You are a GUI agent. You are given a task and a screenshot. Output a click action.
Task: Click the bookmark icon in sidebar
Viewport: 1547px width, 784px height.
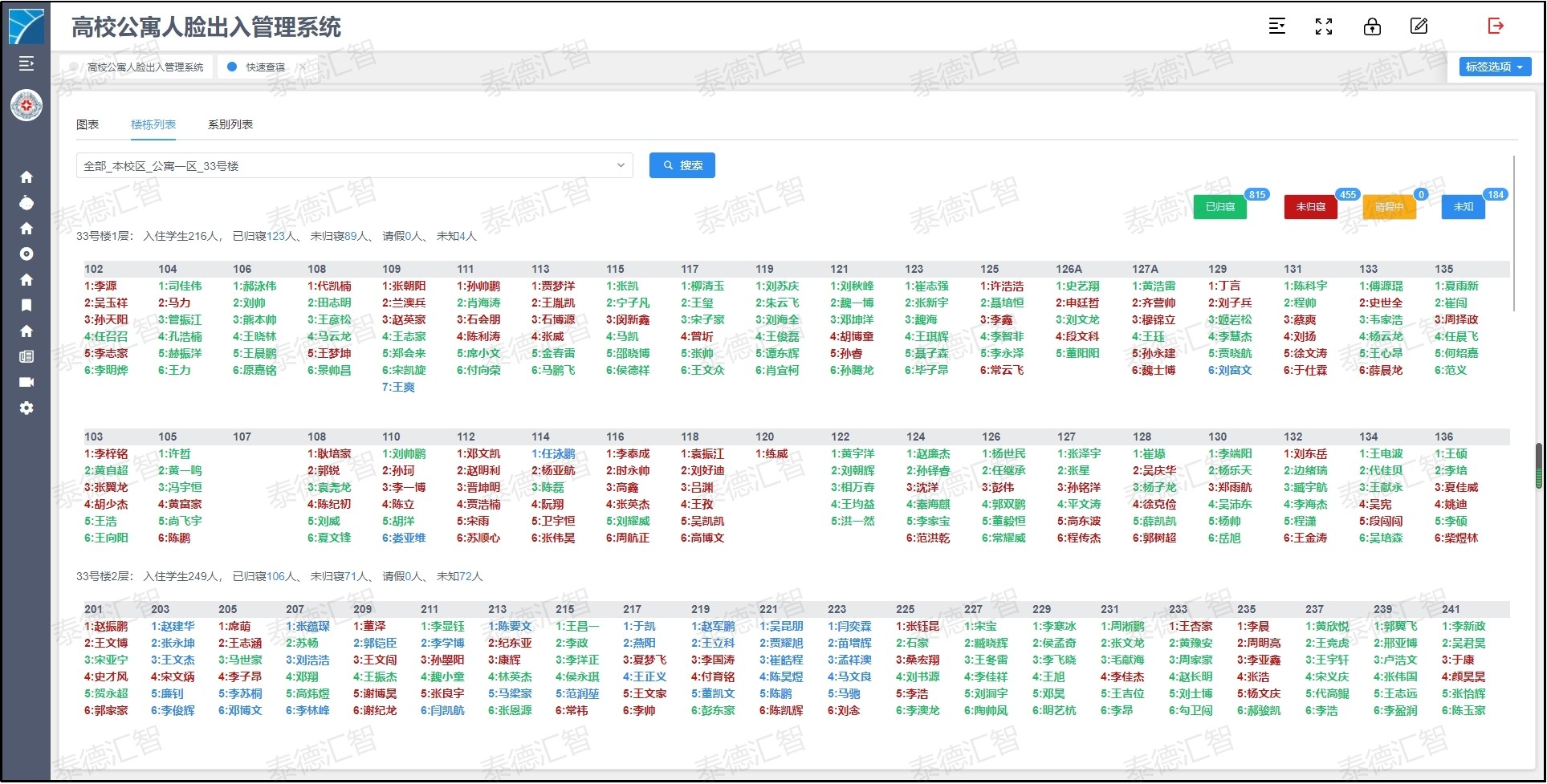click(26, 305)
